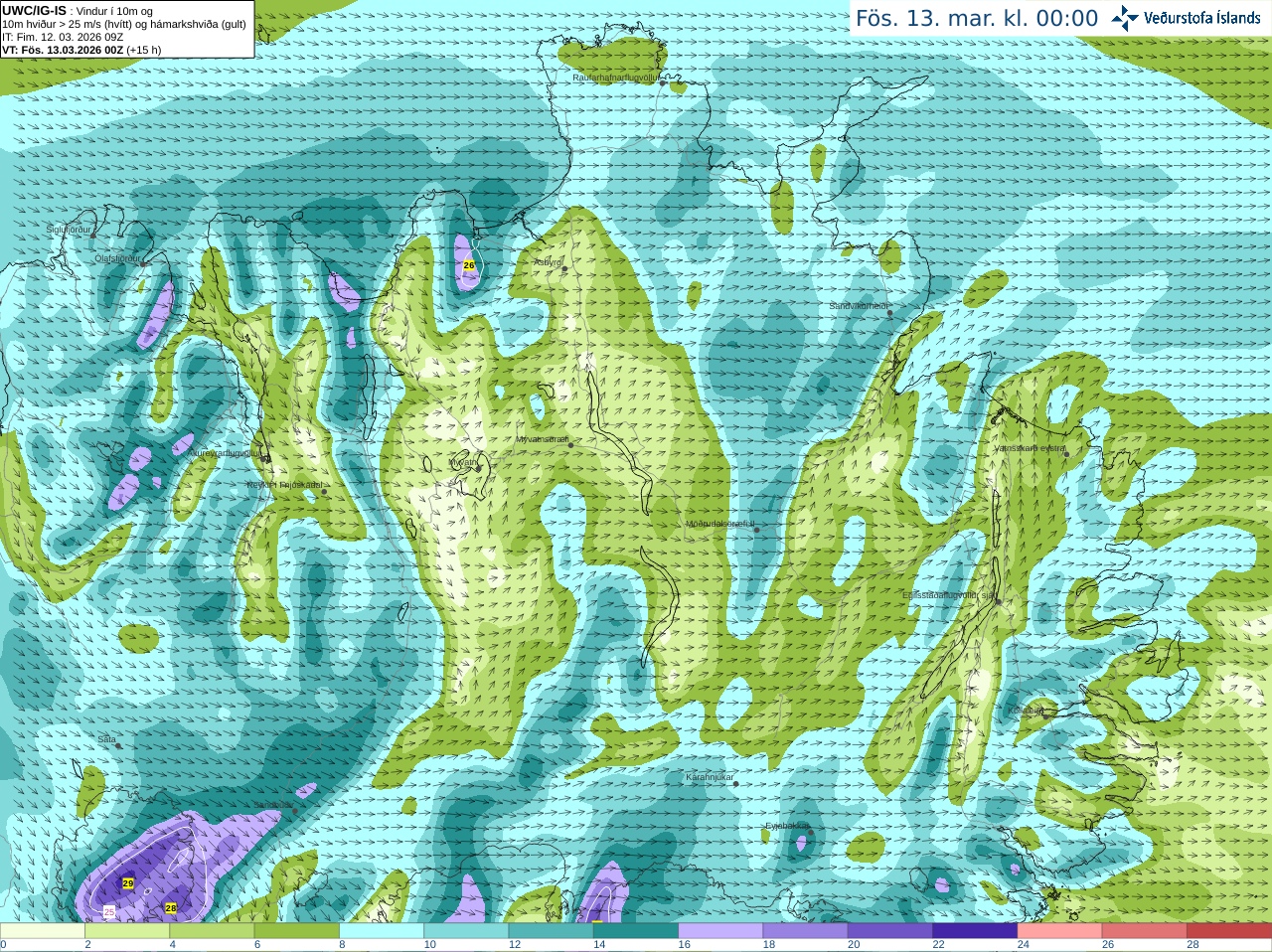Select the Sáta station label
1272x952 pixels.
(106, 739)
